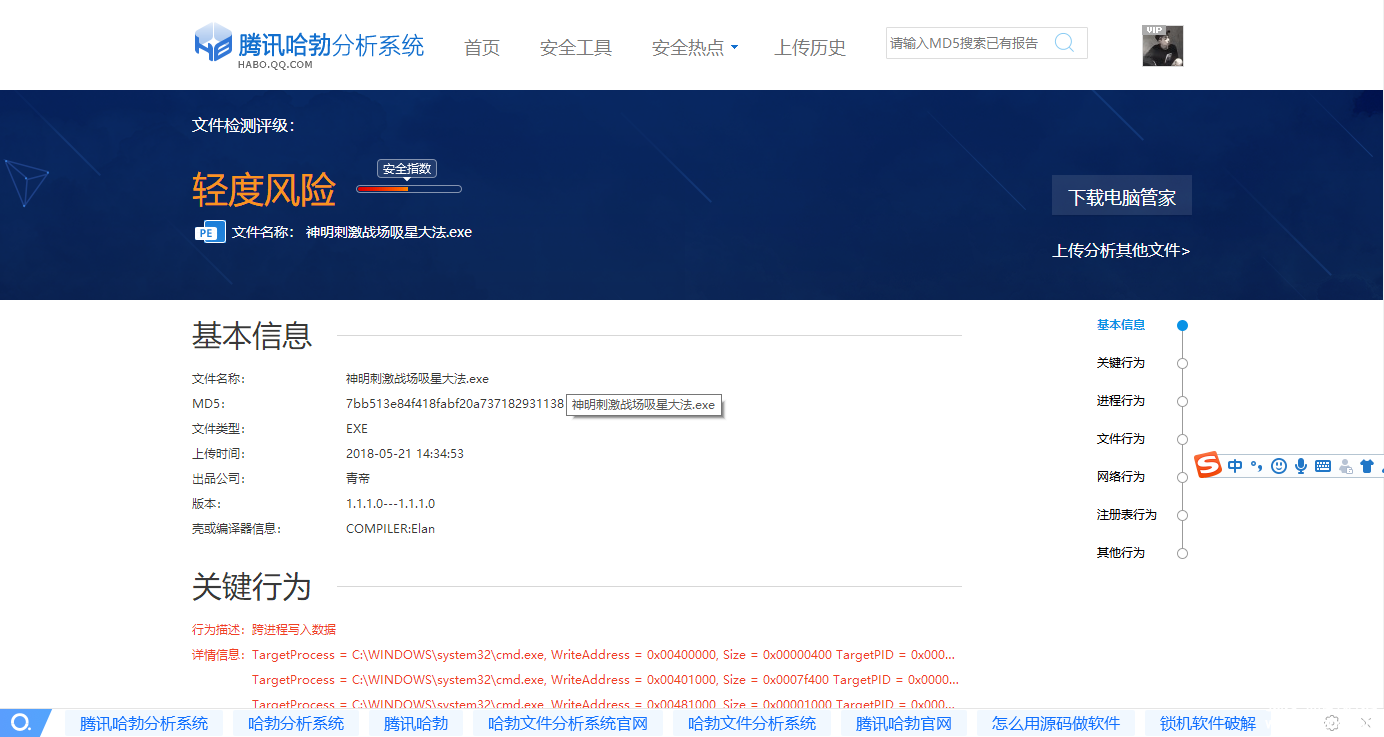Jump to 基本信息 in side navigation
1384x737 pixels.
pyautogui.click(x=1121, y=325)
